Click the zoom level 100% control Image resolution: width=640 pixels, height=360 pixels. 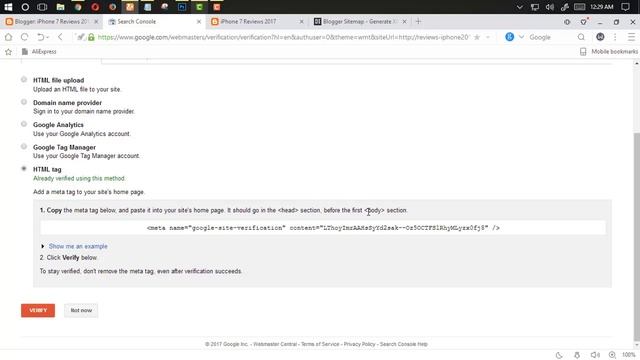point(629,355)
